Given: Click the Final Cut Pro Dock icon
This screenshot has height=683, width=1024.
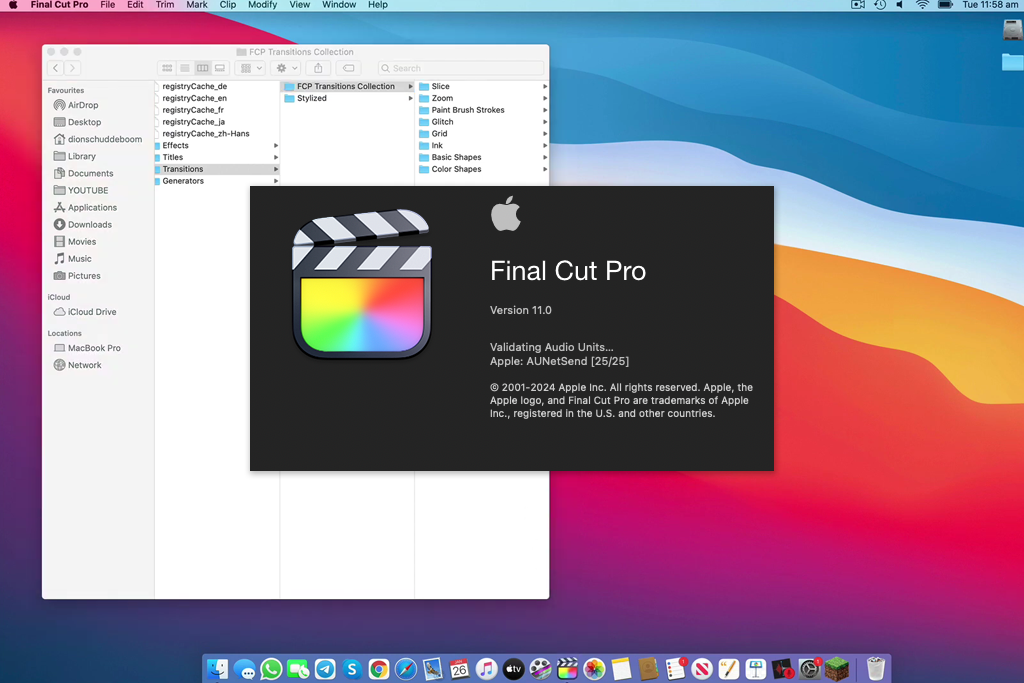Looking at the screenshot, I should coord(568,669).
